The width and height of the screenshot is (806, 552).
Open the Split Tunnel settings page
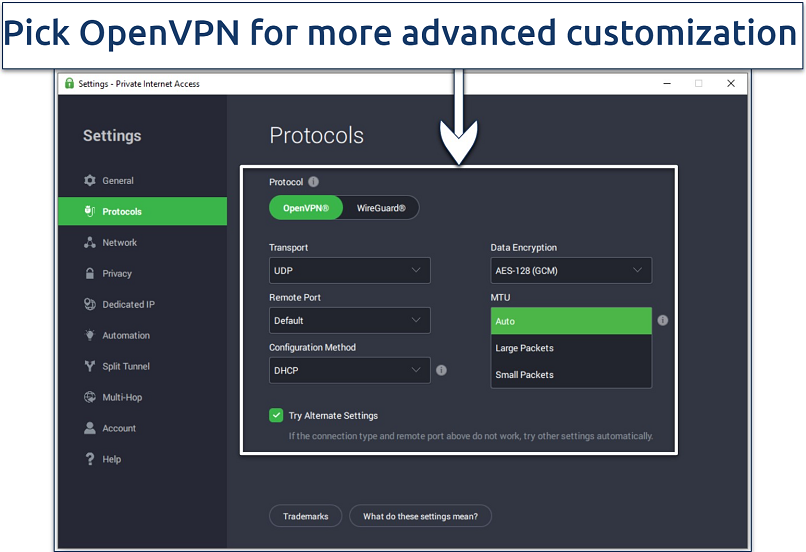tap(142, 366)
